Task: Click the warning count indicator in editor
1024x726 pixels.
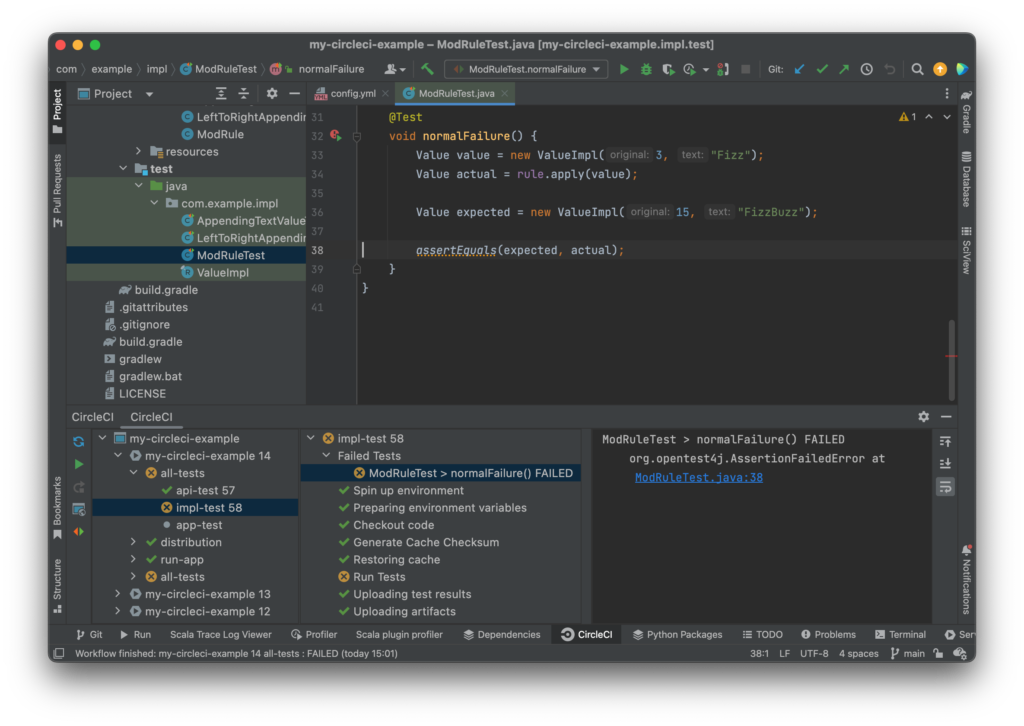Action: (x=908, y=117)
